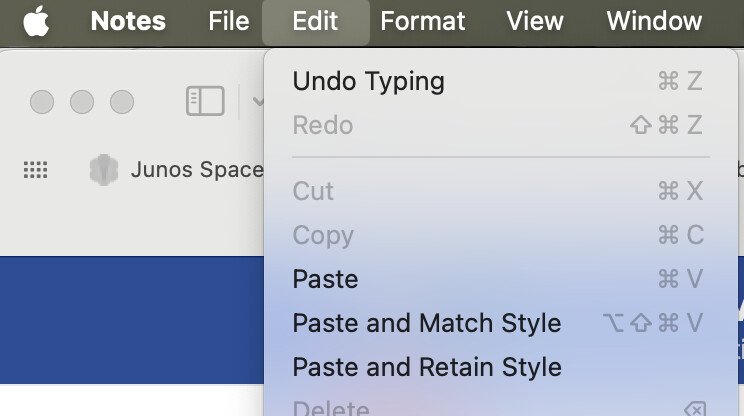Open the File menu
Viewport: 744px width, 416px height.
coord(229,21)
